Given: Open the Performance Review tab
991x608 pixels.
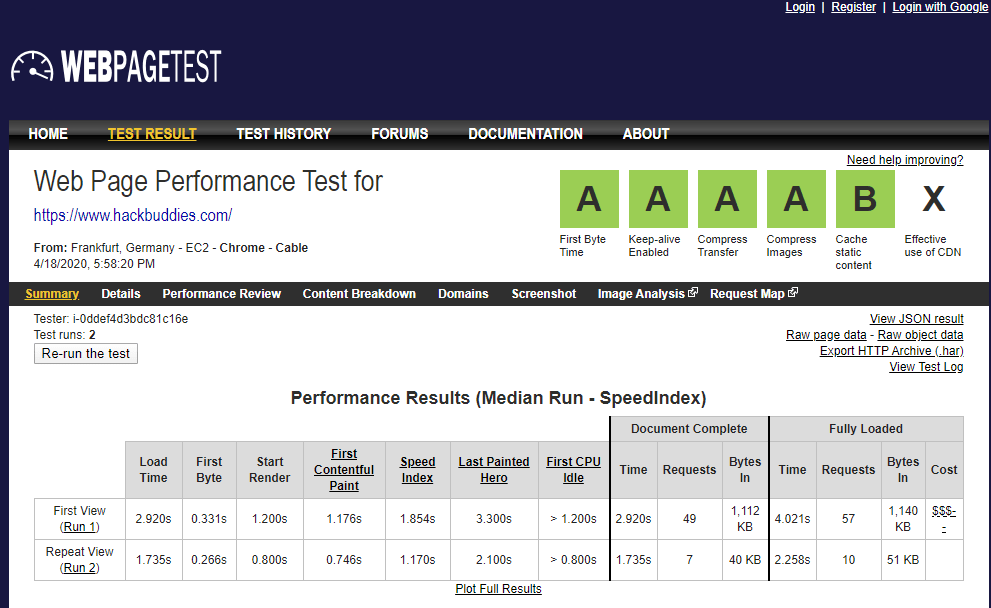Looking at the screenshot, I should click(221, 294).
